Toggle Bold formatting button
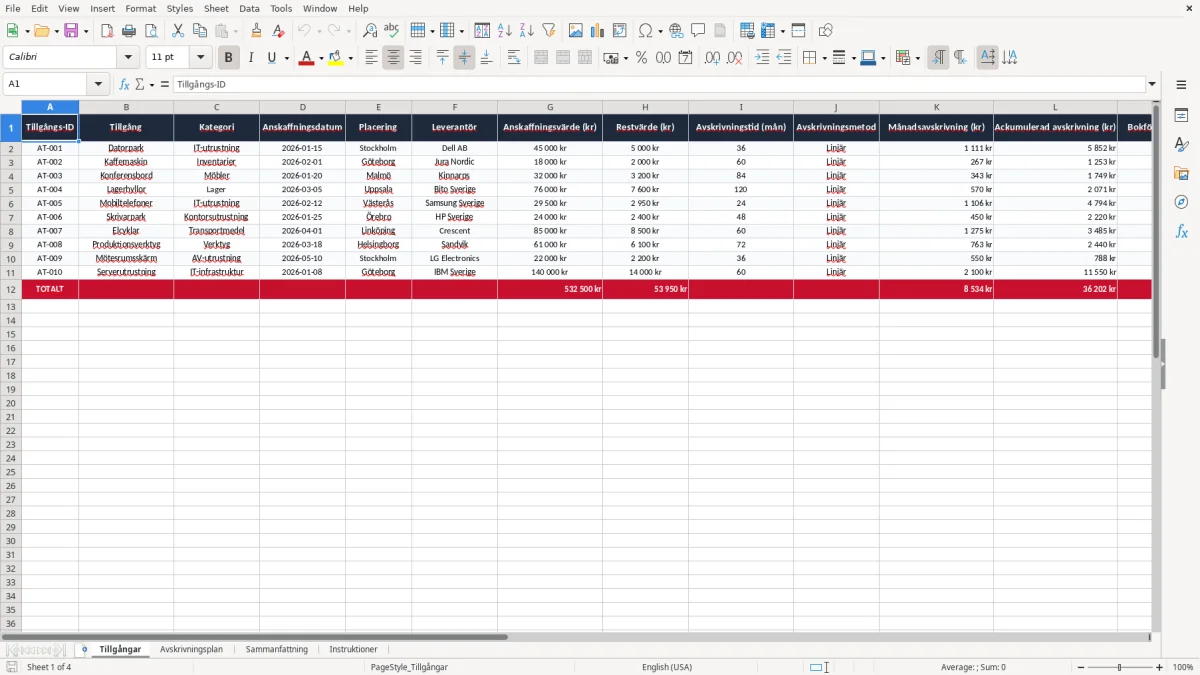This screenshot has width=1200, height=675. 228,58
